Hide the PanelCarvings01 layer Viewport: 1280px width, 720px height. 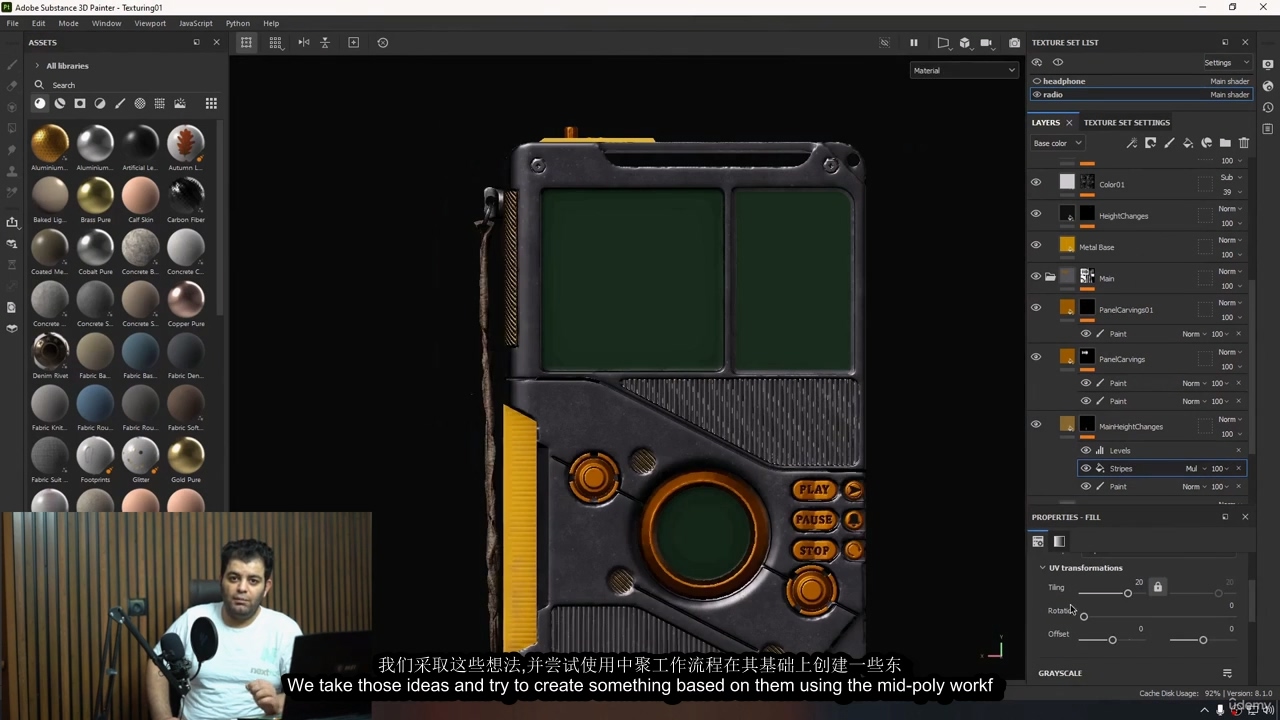point(1036,307)
